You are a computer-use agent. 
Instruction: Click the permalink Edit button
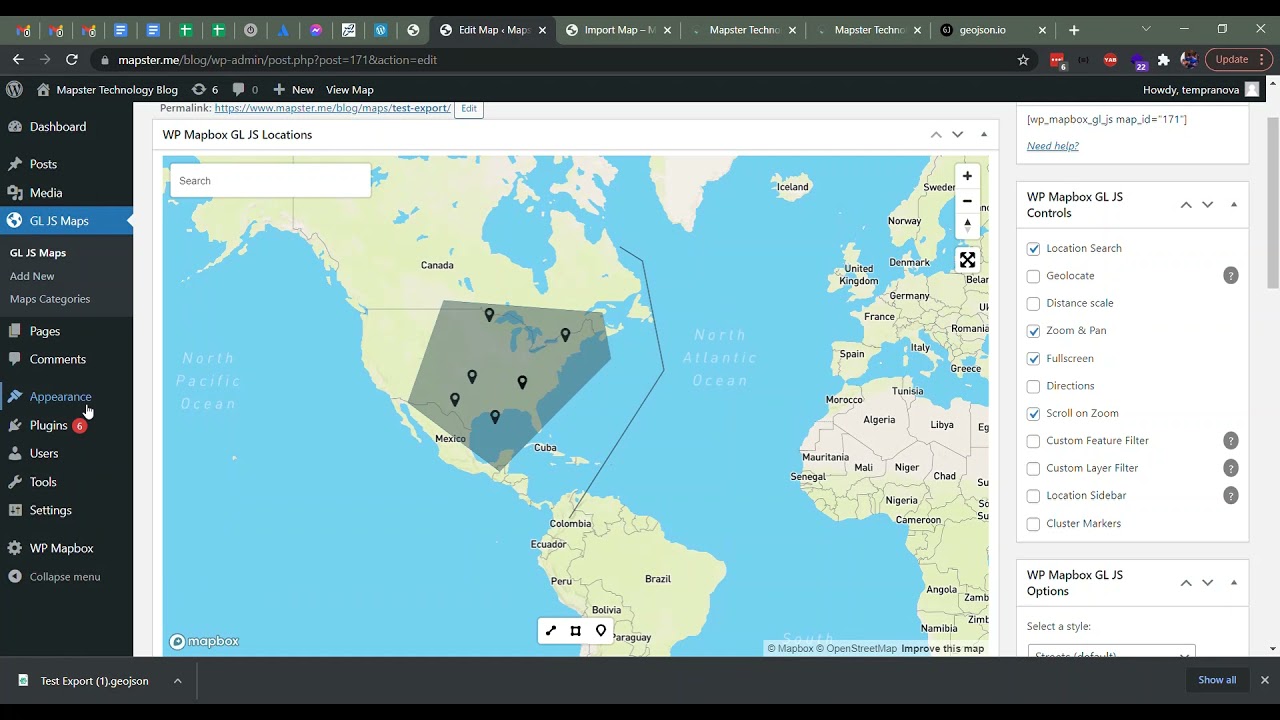(468, 108)
